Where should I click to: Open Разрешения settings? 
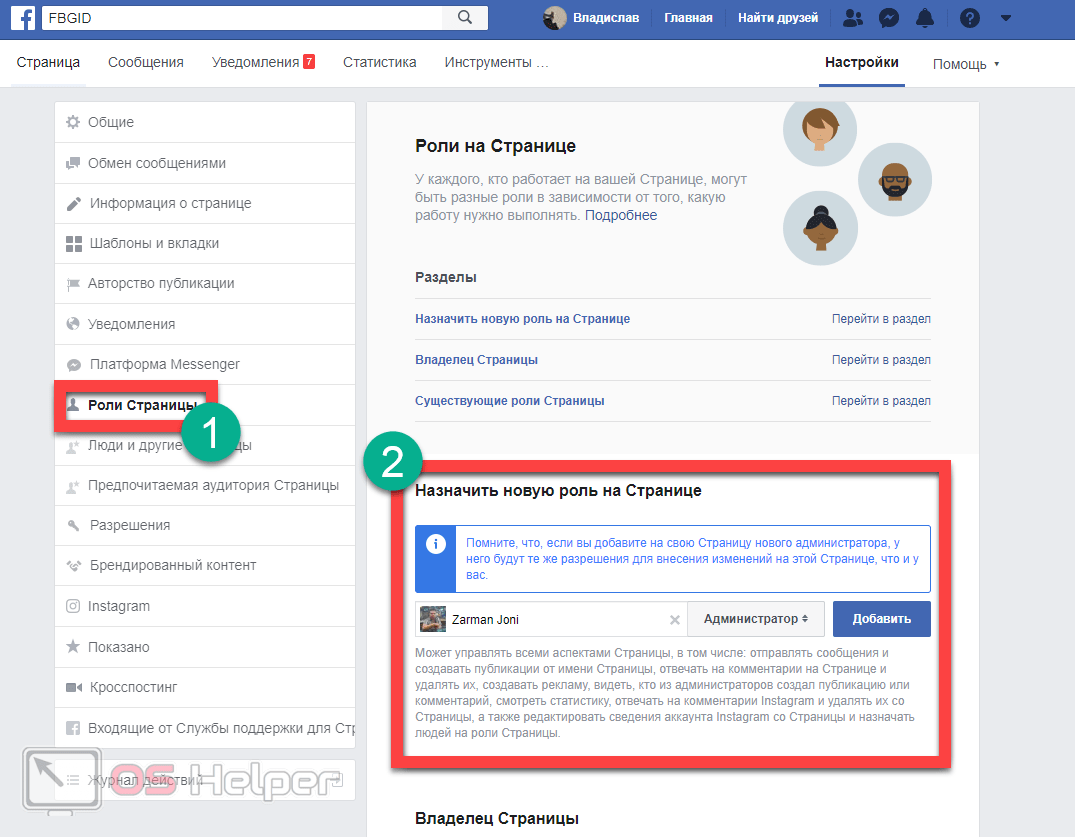[x=205, y=526]
